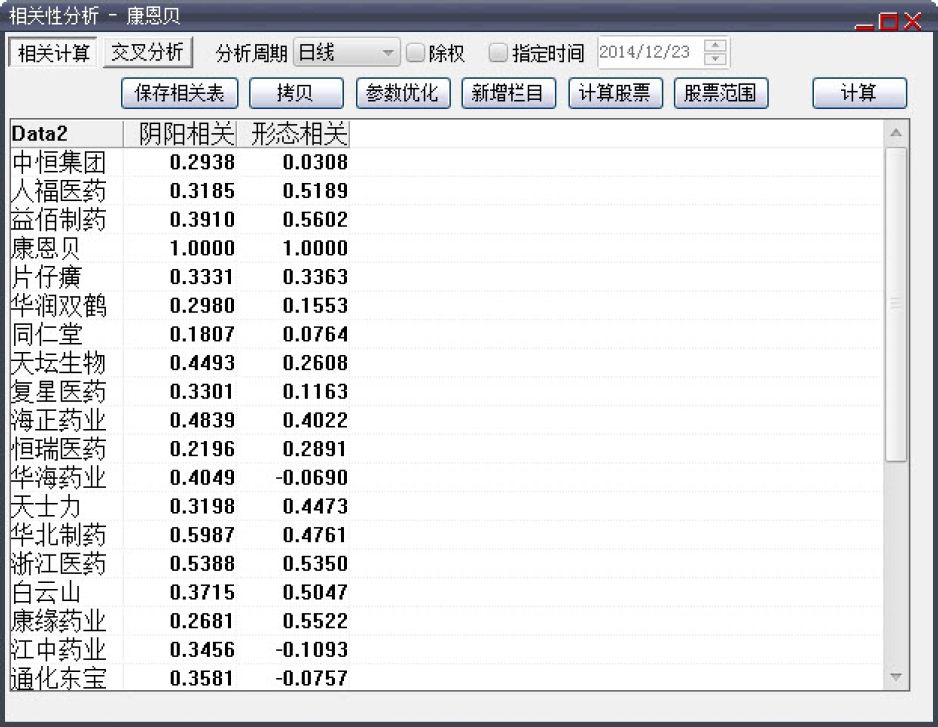Click the 新增栏目 button

click(508, 93)
